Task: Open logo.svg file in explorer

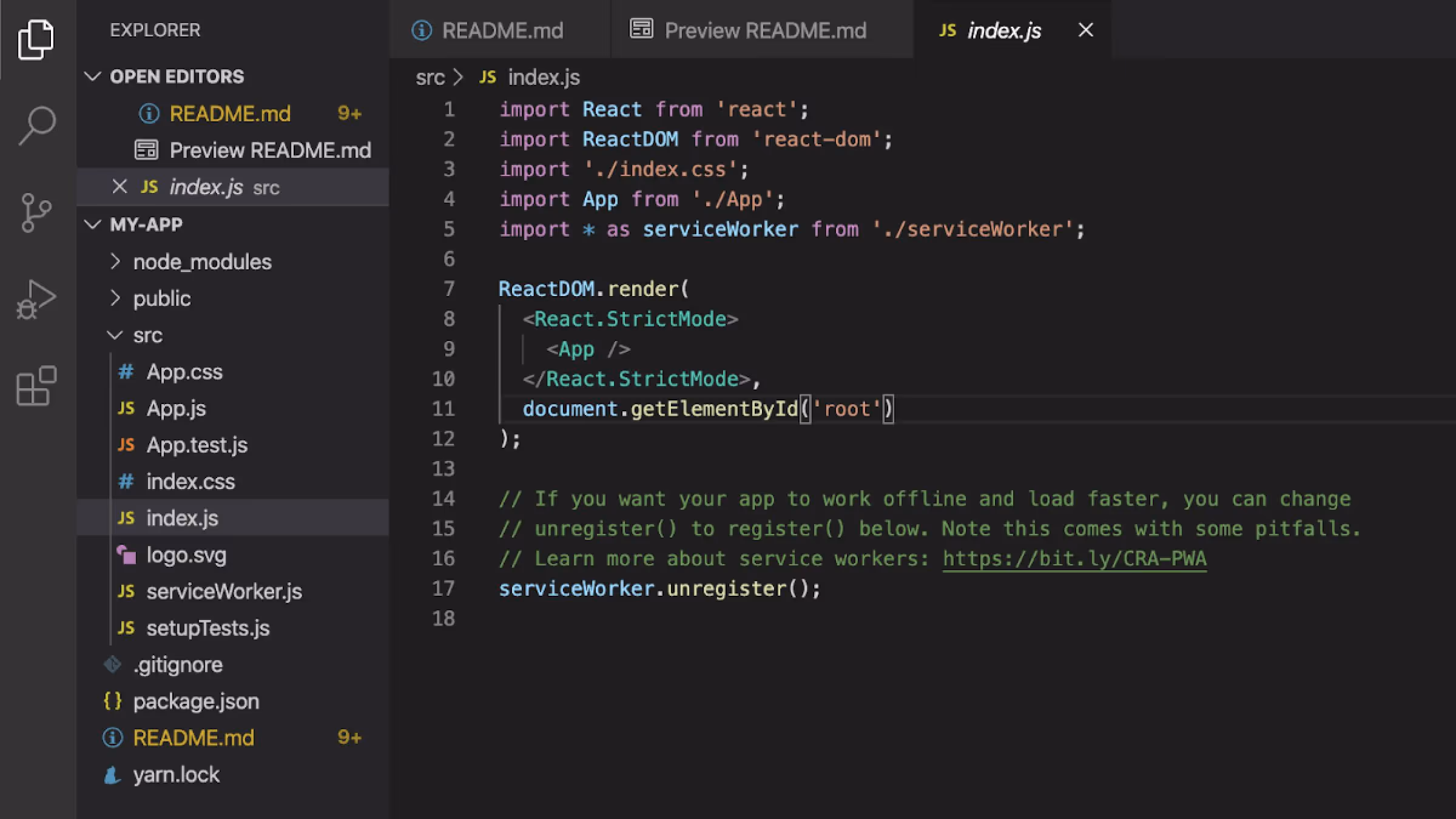Action: [x=186, y=555]
